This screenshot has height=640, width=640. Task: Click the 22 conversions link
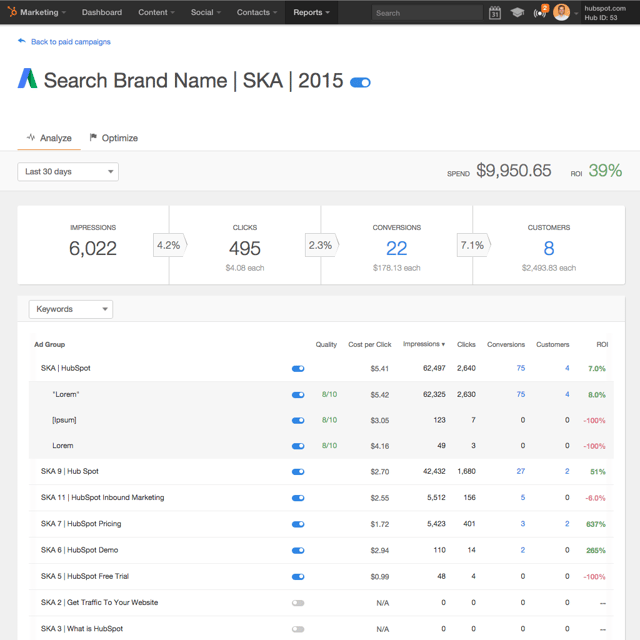(396, 248)
